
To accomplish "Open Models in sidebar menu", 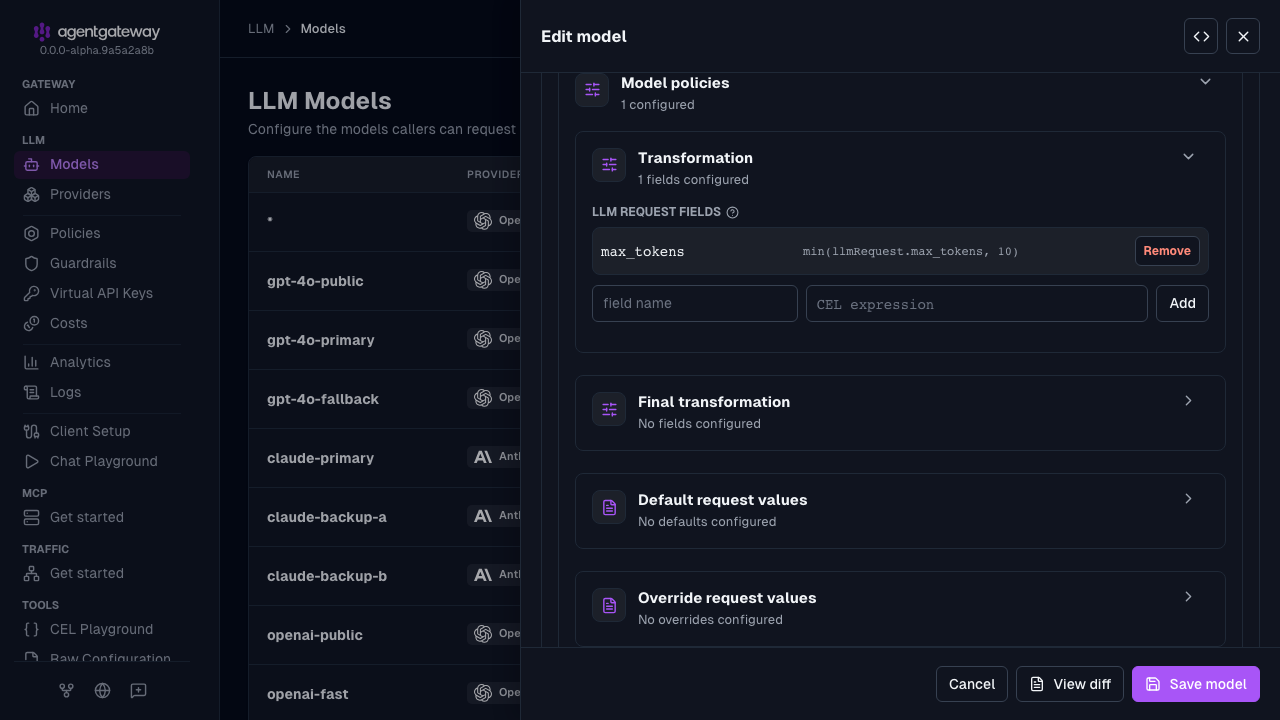I will [x=102, y=164].
